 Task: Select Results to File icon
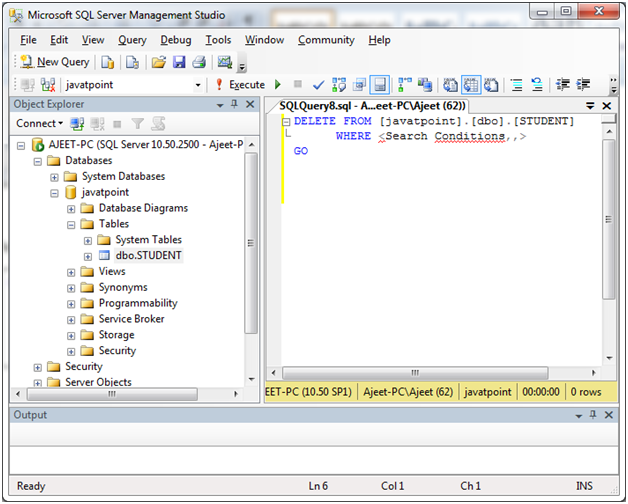pyautogui.click(x=491, y=85)
